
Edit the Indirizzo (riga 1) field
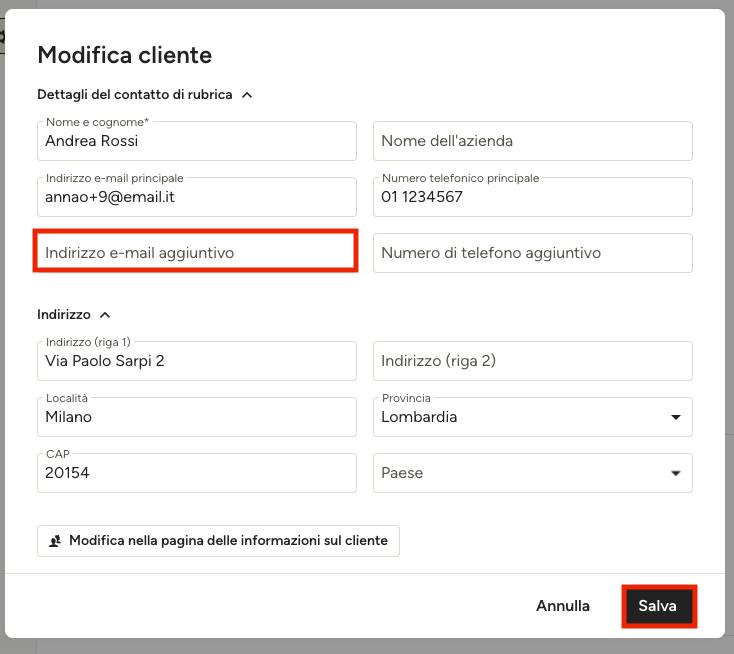197,361
